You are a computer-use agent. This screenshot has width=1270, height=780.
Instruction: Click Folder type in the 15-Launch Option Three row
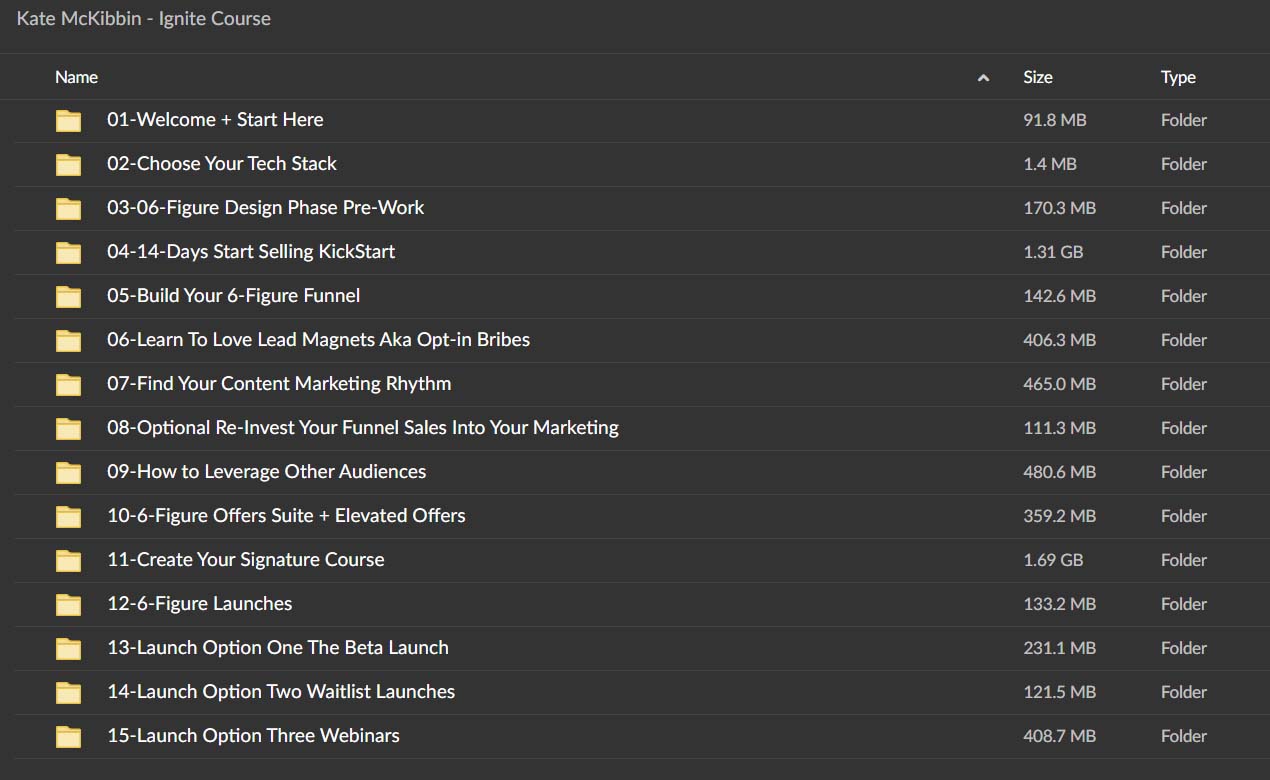point(1184,736)
